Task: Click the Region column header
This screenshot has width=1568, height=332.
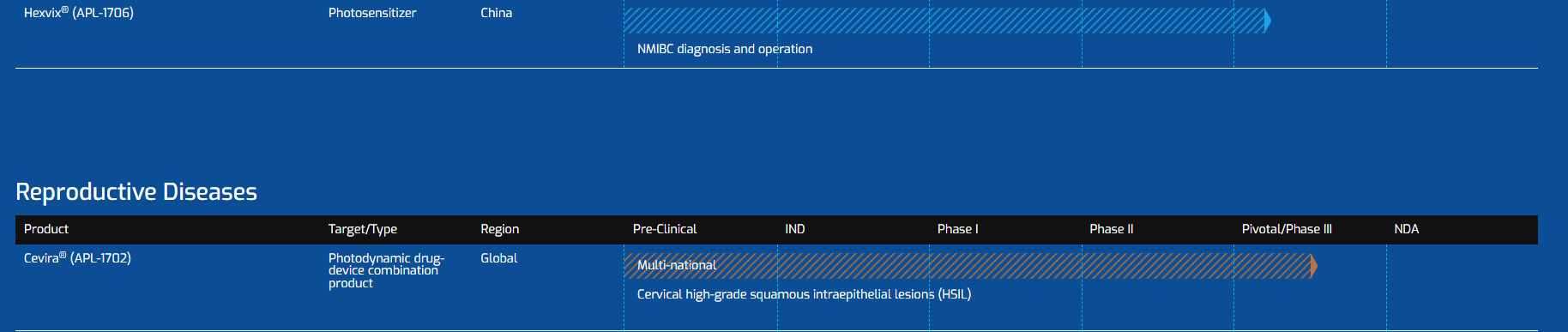Action: 500,229
